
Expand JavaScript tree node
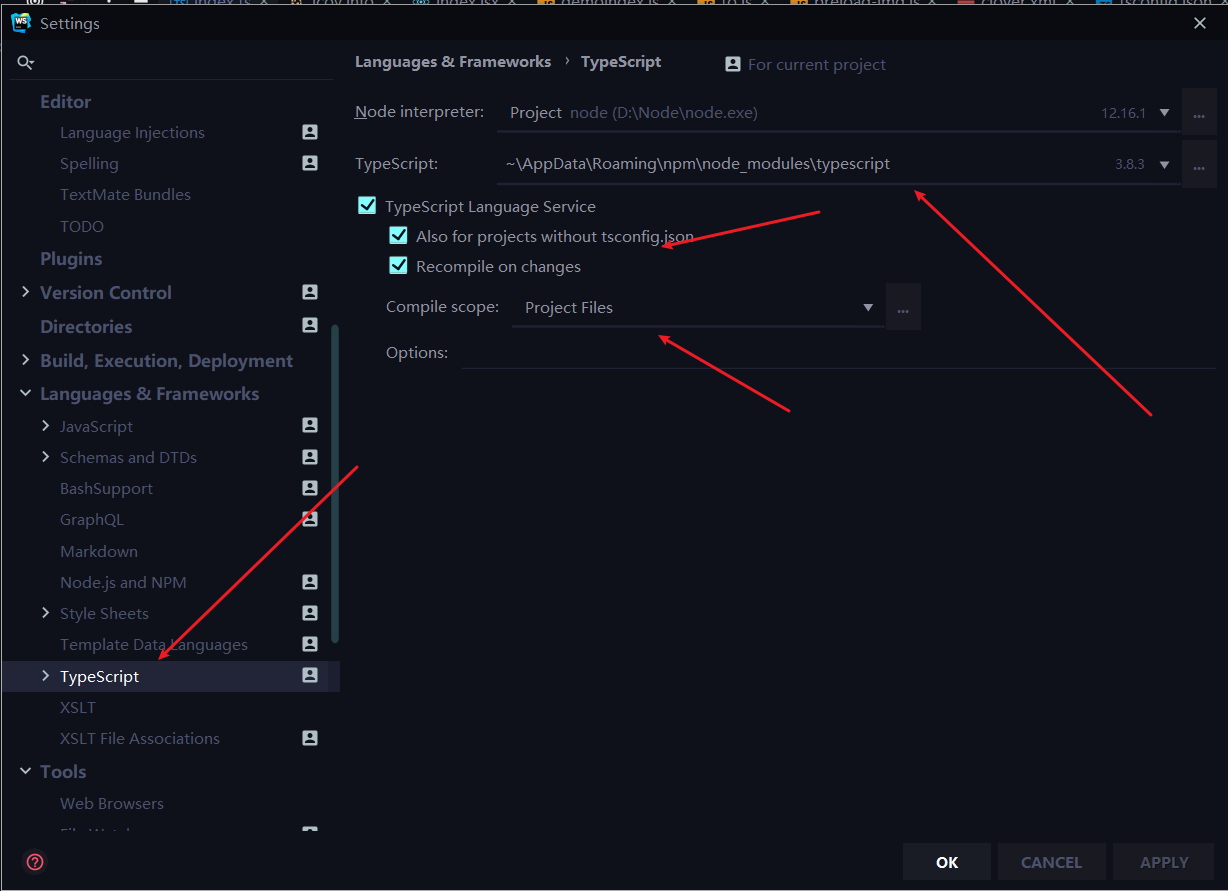point(46,426)
